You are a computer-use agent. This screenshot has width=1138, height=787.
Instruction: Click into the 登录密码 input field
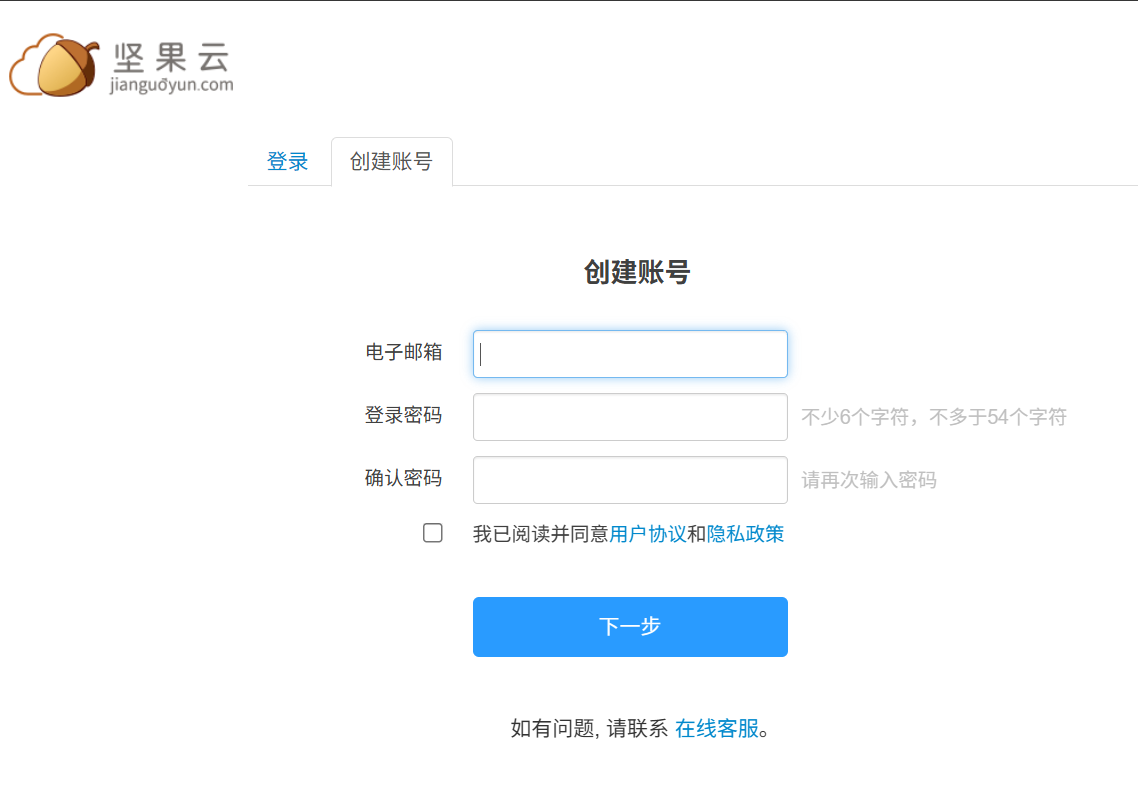pos(630,417)
